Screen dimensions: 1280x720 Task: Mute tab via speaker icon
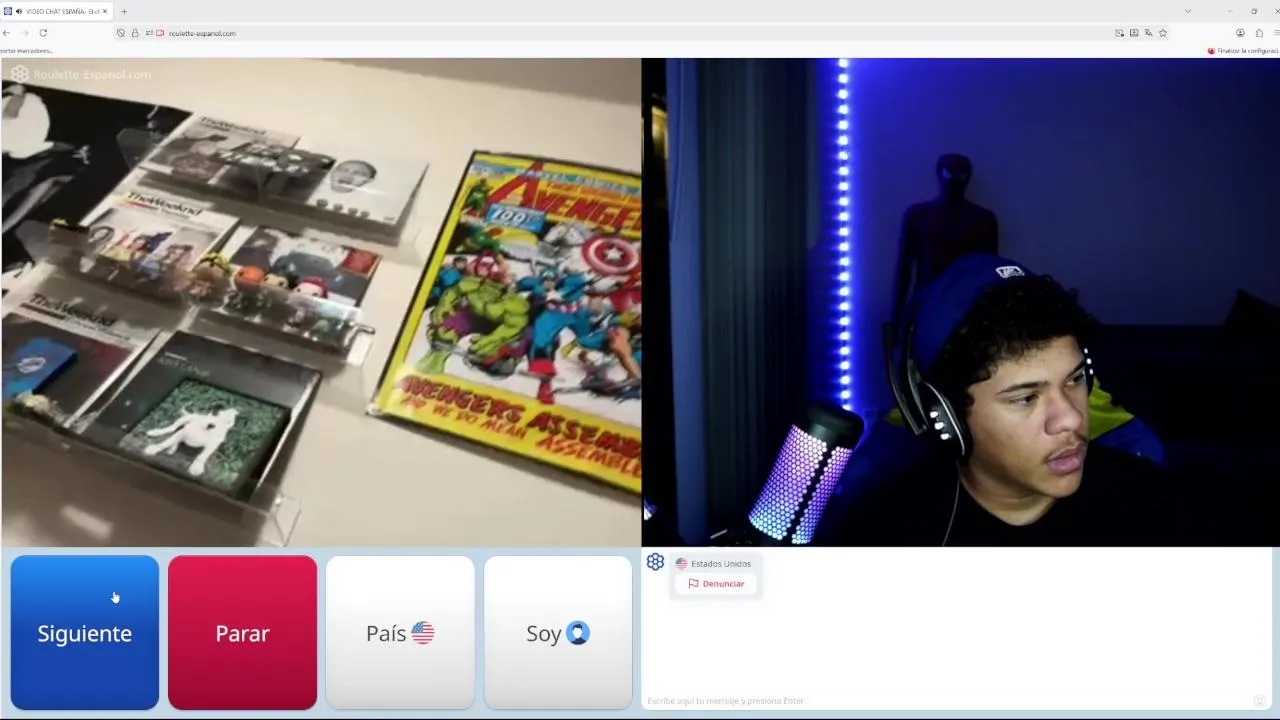pyautogui.click(x=19, y=11)
